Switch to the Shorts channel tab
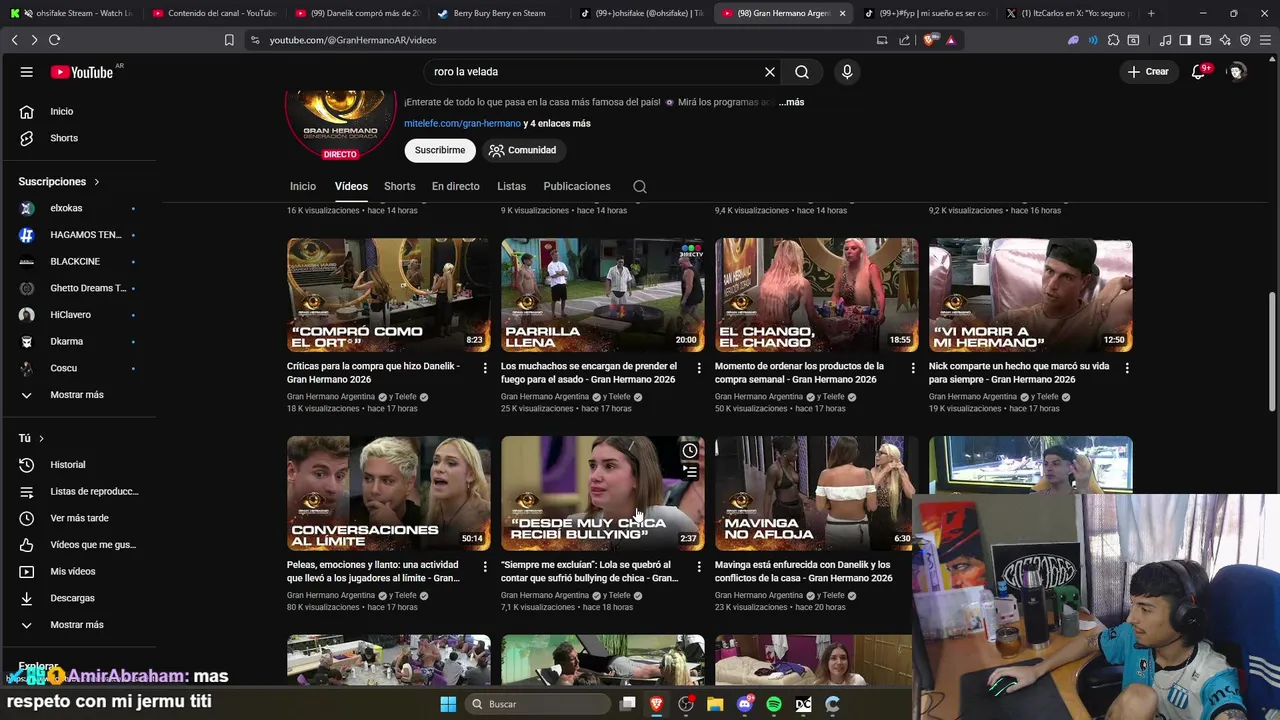Viewport: 1280px width, 720px height. click(399, 187)
